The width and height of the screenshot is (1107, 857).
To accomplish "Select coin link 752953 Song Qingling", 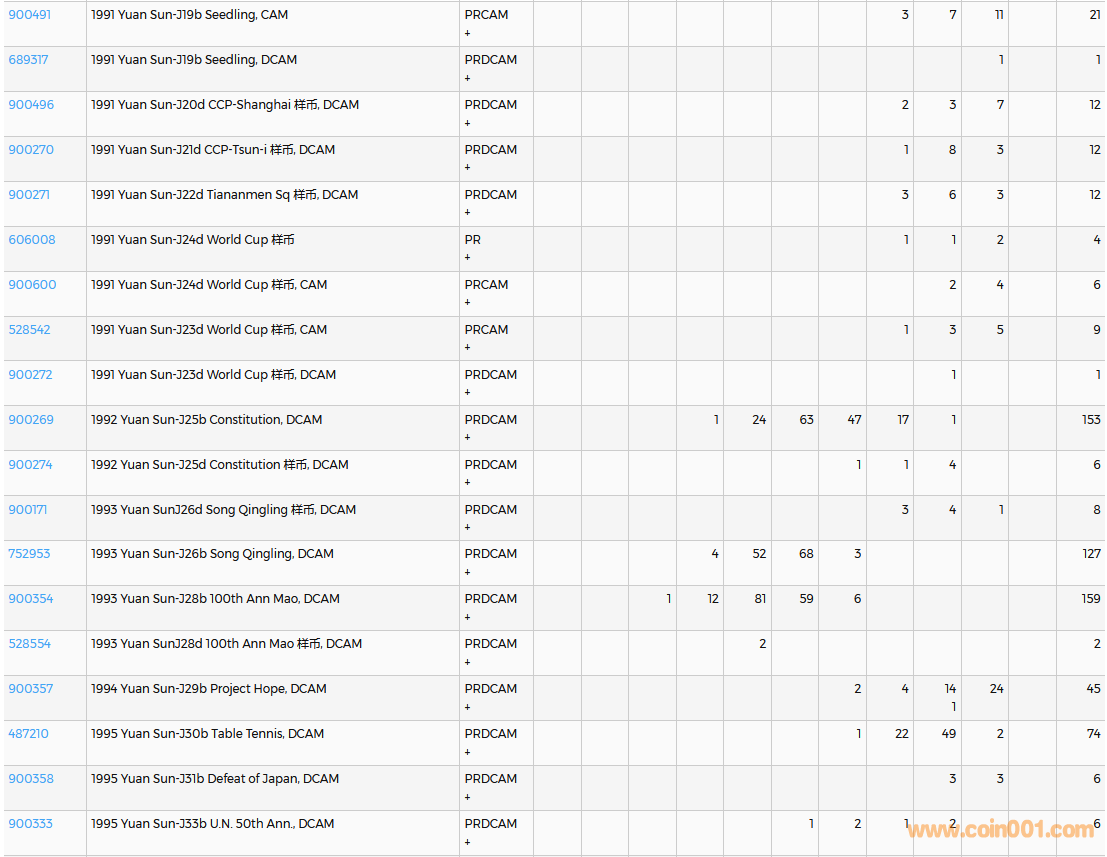I will [x=29, y=554].
